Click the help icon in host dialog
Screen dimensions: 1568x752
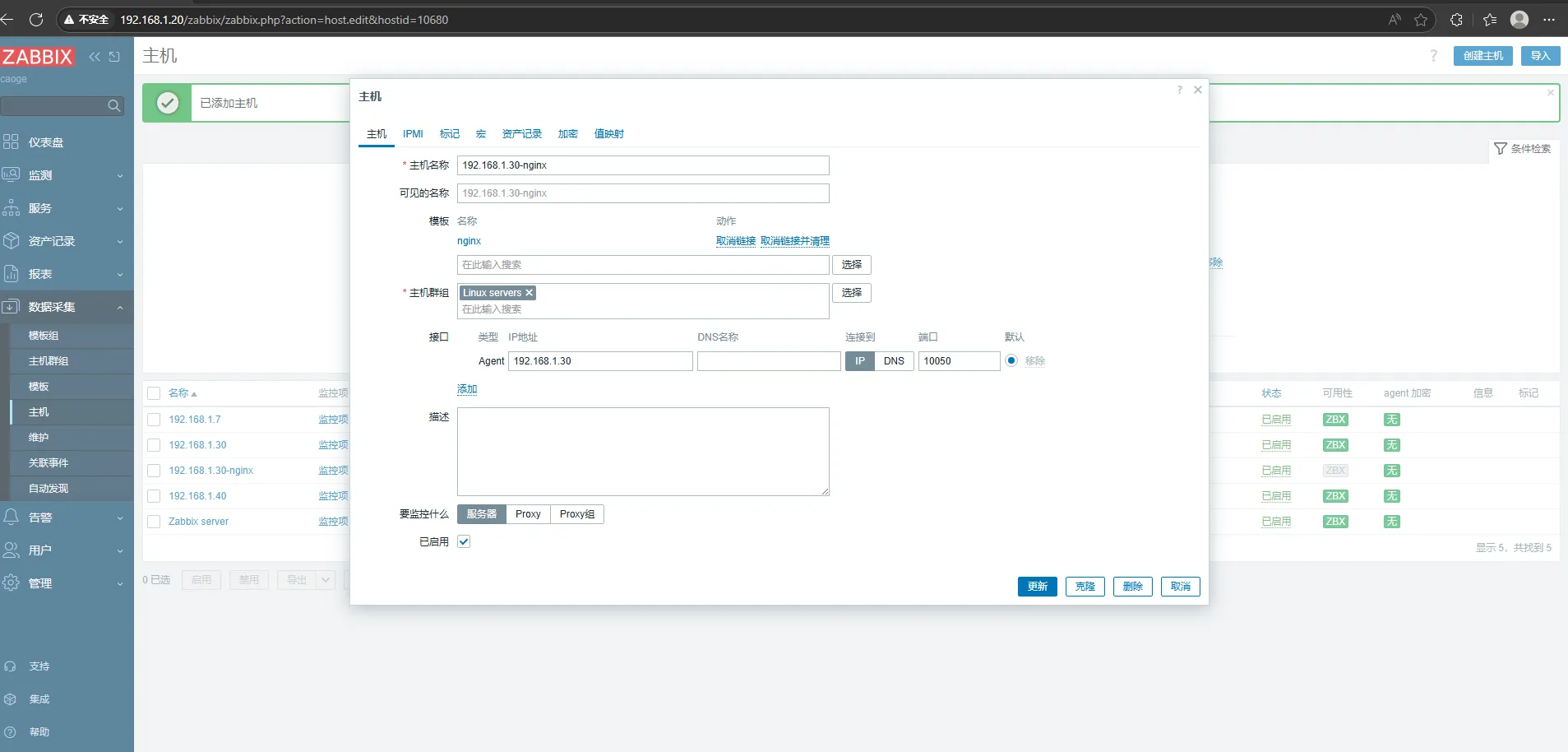[x=1179, y=90]
